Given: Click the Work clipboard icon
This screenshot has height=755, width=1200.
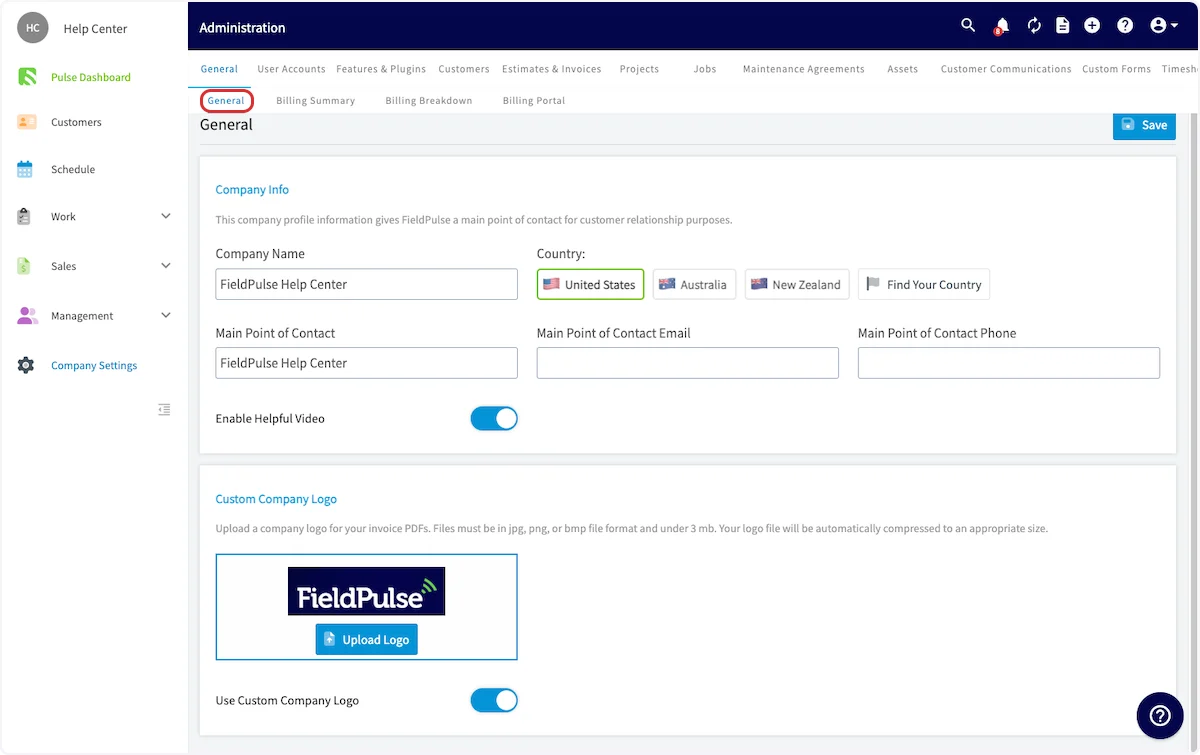Looking at the screenshot, I should click(x=26, y=216).
